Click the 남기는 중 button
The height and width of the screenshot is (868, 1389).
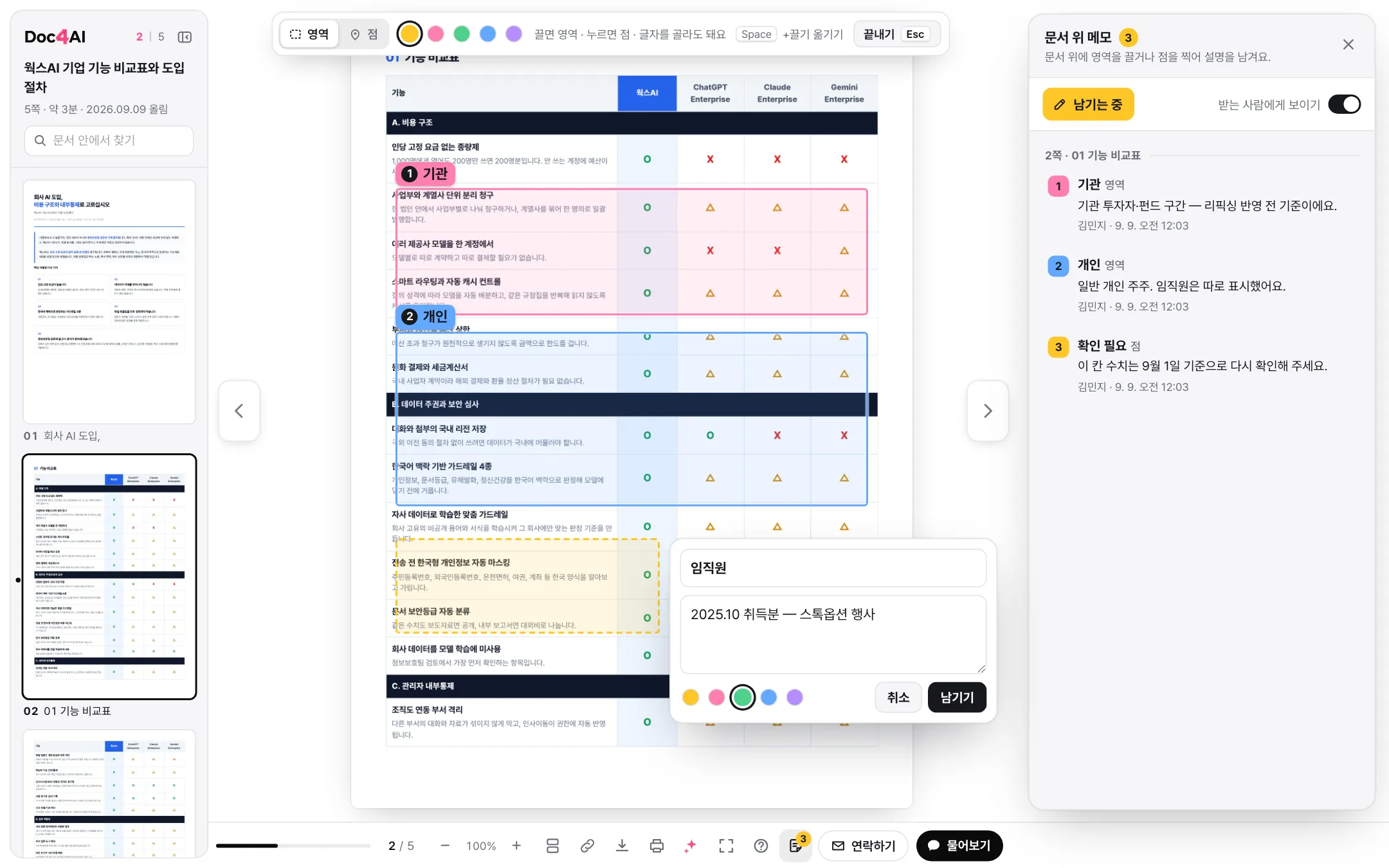point(1088,104)
